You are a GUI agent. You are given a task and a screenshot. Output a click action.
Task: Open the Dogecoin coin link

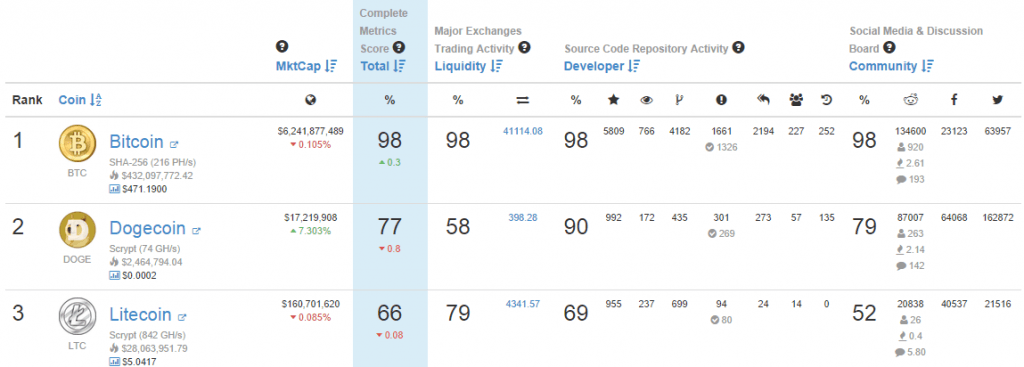point(148,228)
